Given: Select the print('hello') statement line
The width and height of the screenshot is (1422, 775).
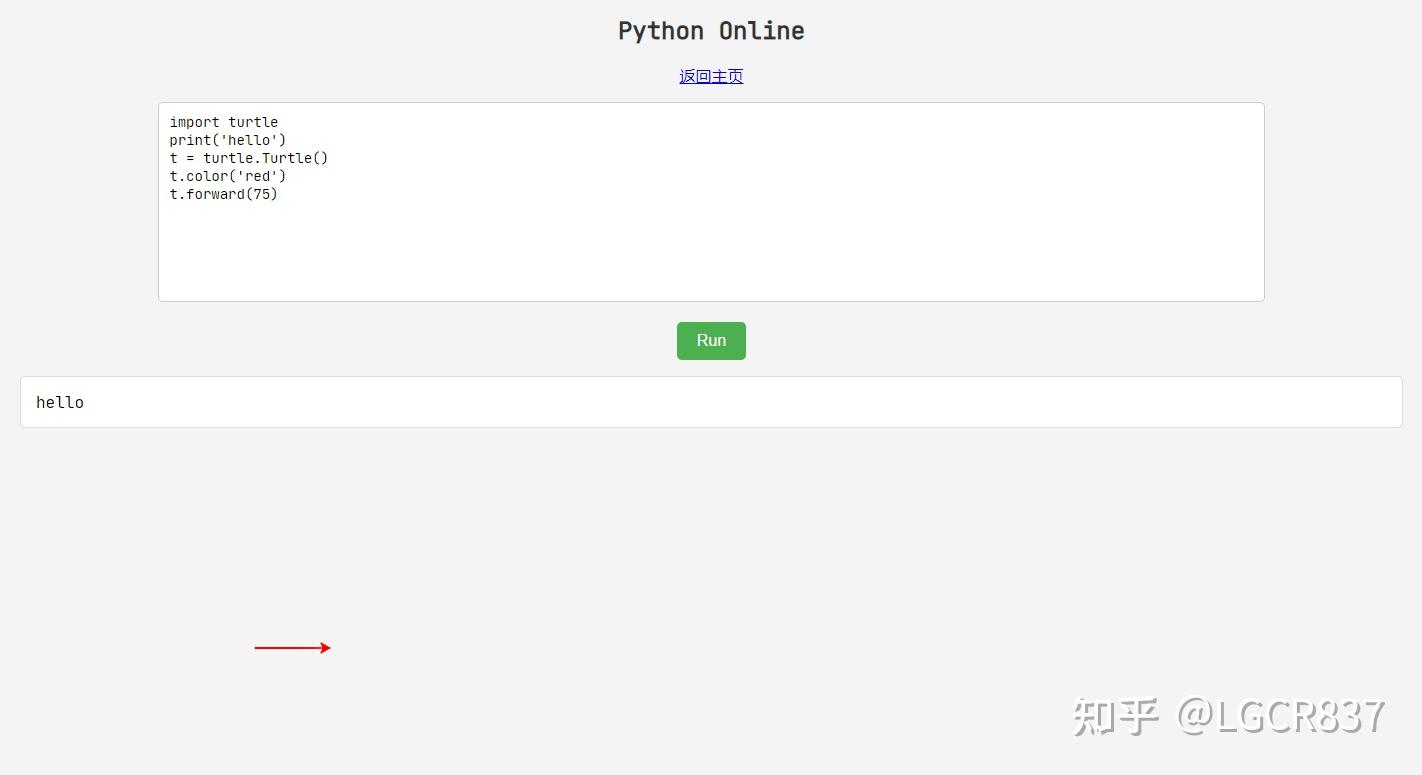Looking at the screenshot, I should [227, 140].
